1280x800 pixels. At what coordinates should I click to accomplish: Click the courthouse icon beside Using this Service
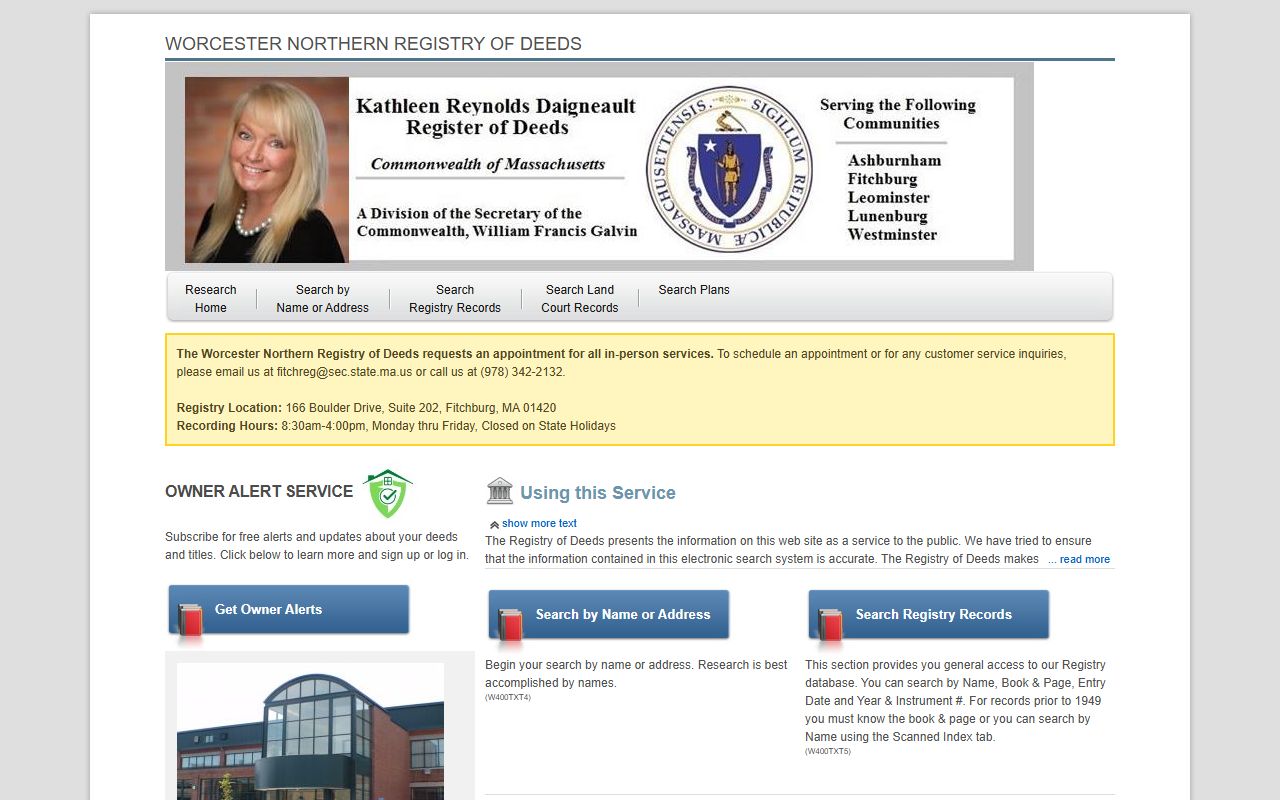coord(499,491)
